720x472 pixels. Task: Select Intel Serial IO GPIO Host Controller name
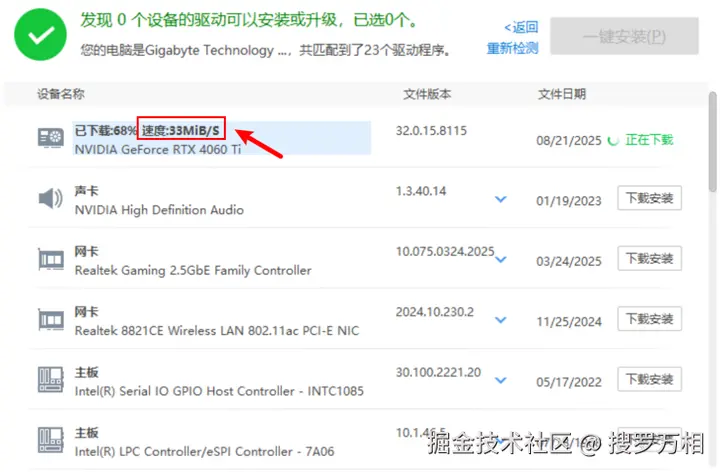tap(219, 391)
